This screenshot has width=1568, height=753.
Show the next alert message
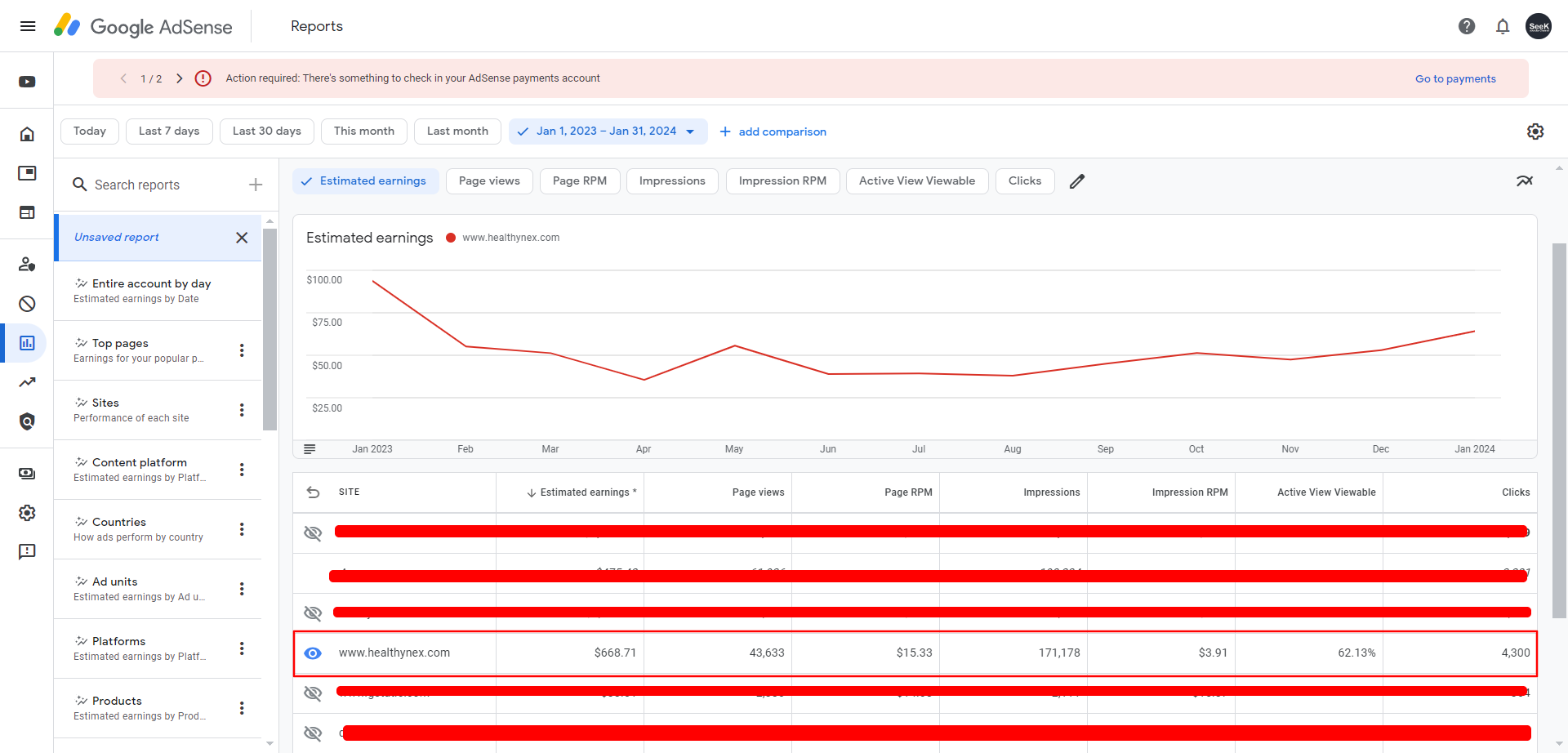(180, 78)
